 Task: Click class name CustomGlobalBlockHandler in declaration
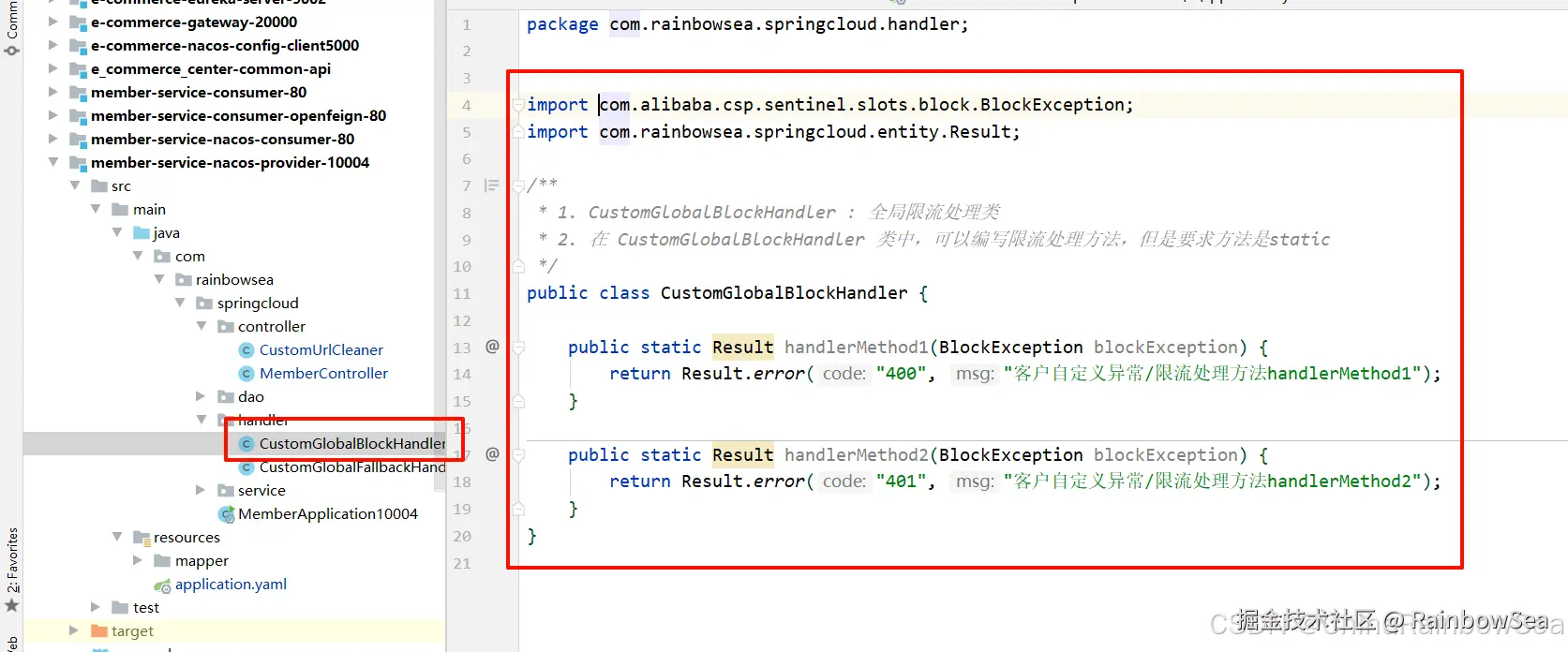tap(784, 292)
